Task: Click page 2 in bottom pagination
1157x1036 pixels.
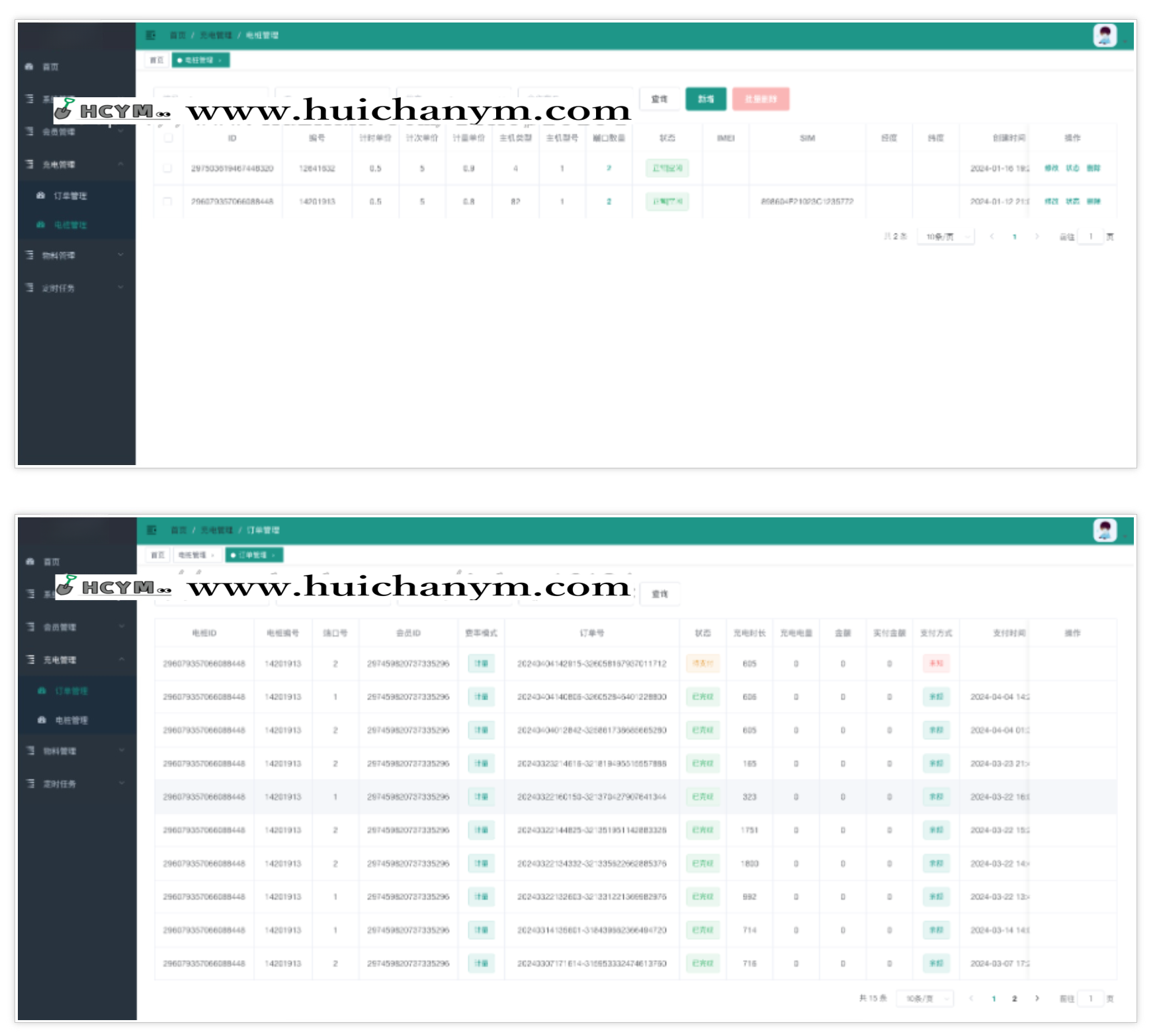Action: 1014,998
